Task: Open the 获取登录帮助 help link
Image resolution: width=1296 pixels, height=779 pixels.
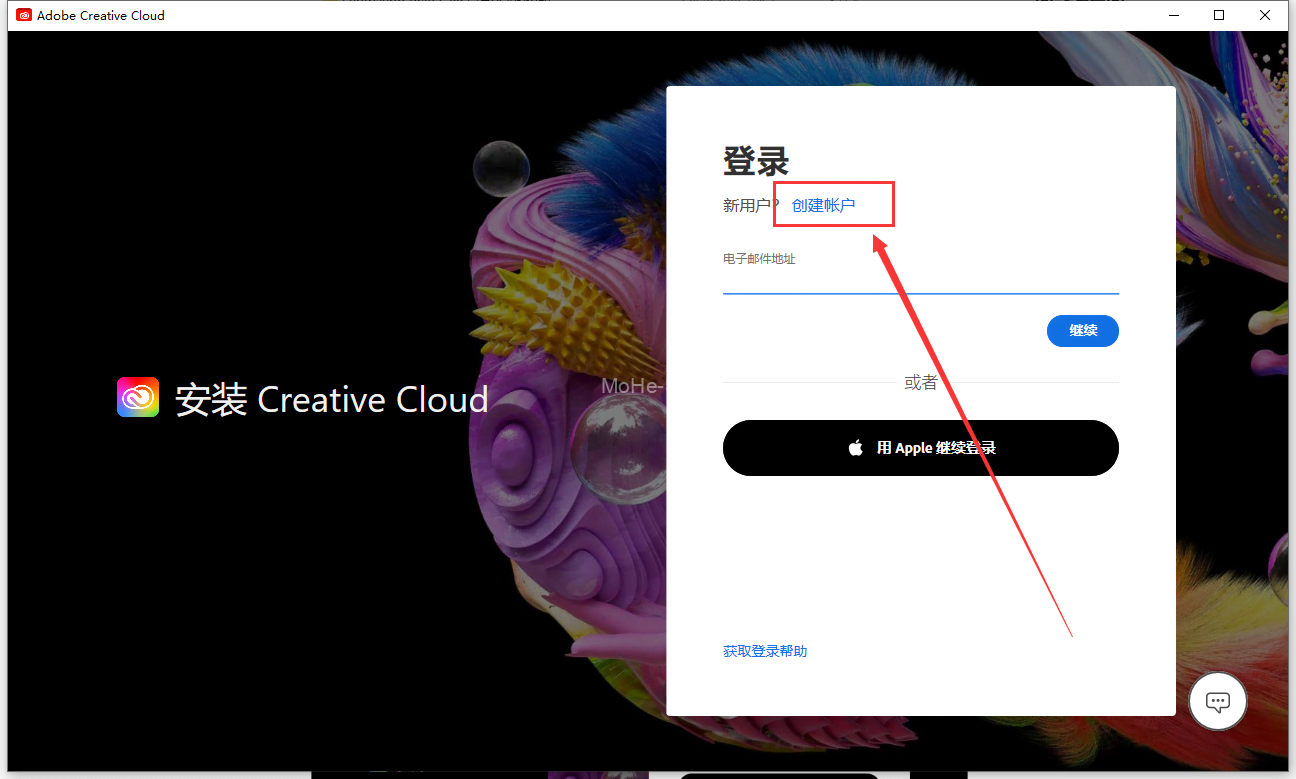Action: click(x=765, y=651)
